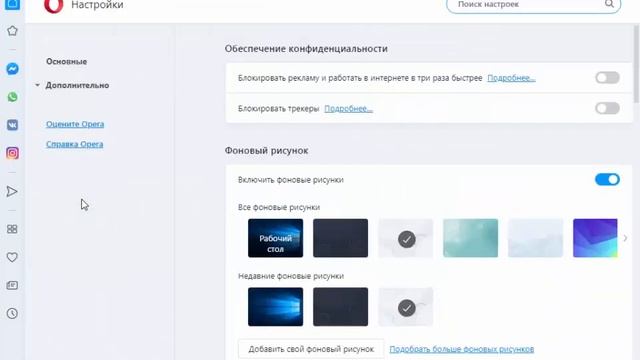Open the Справка Opera link
Screen dimensions: 640x360
75,144
